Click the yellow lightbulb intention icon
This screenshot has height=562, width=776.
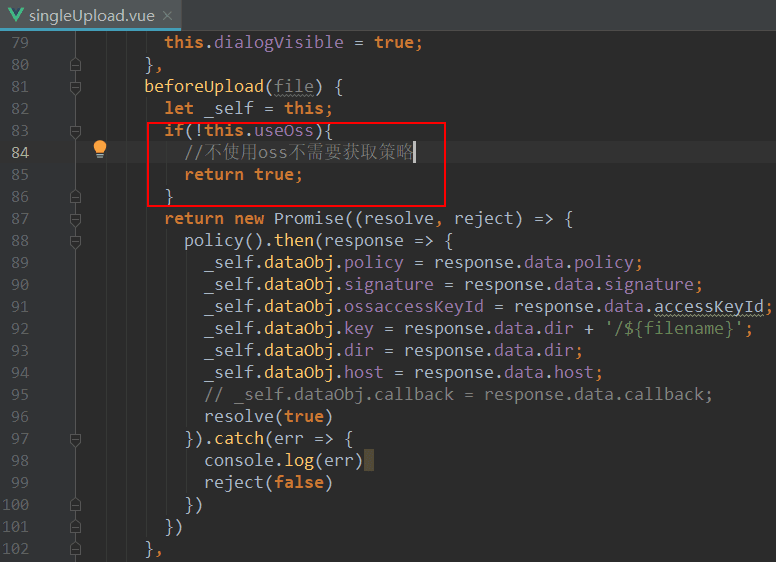pos(100,149)
